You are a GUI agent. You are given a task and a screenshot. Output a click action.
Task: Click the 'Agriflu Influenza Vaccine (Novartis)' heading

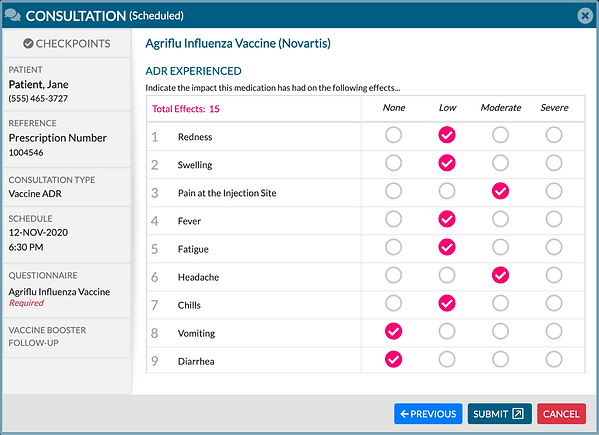click(x=238, y=44)
